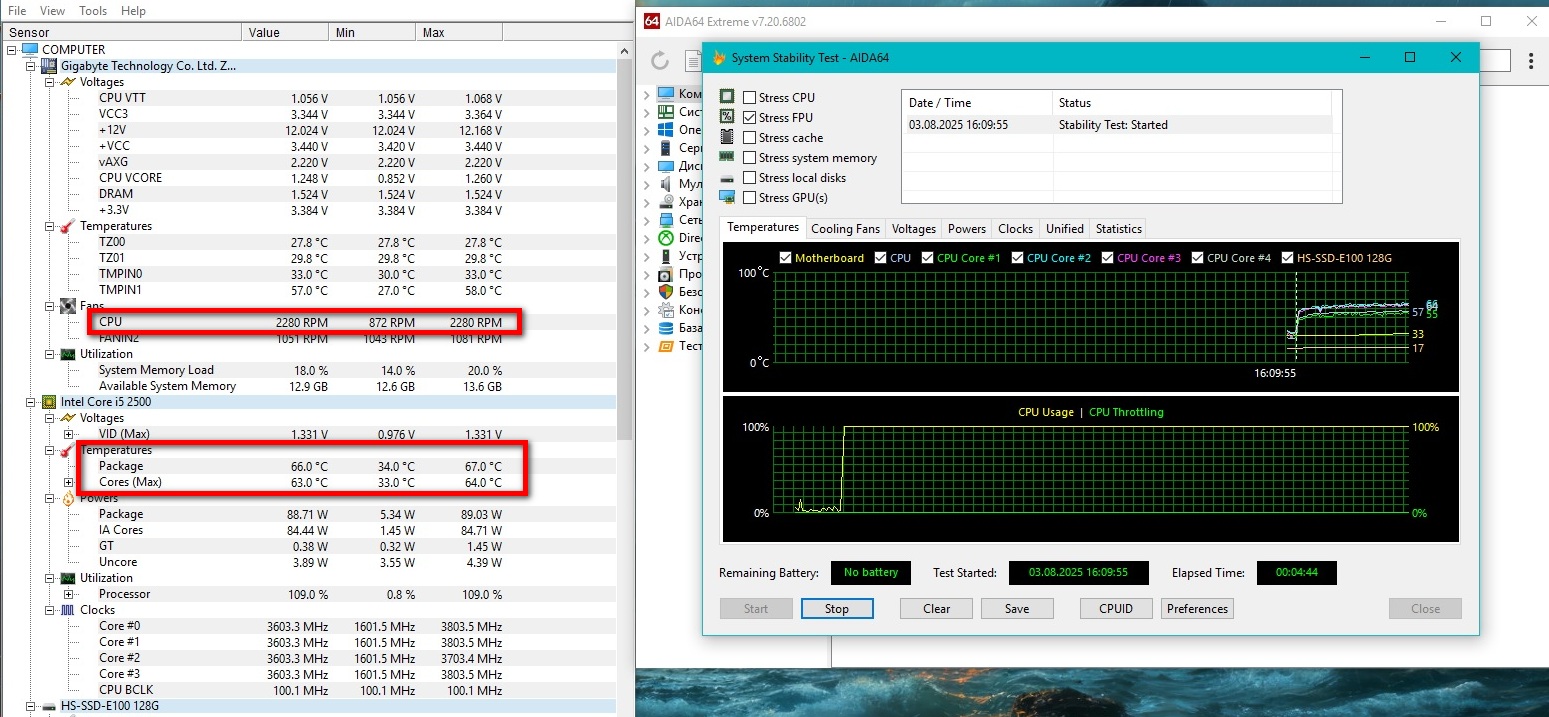
Task: Click the flame icon in System Stability Test title
Action: pos(719,58)
